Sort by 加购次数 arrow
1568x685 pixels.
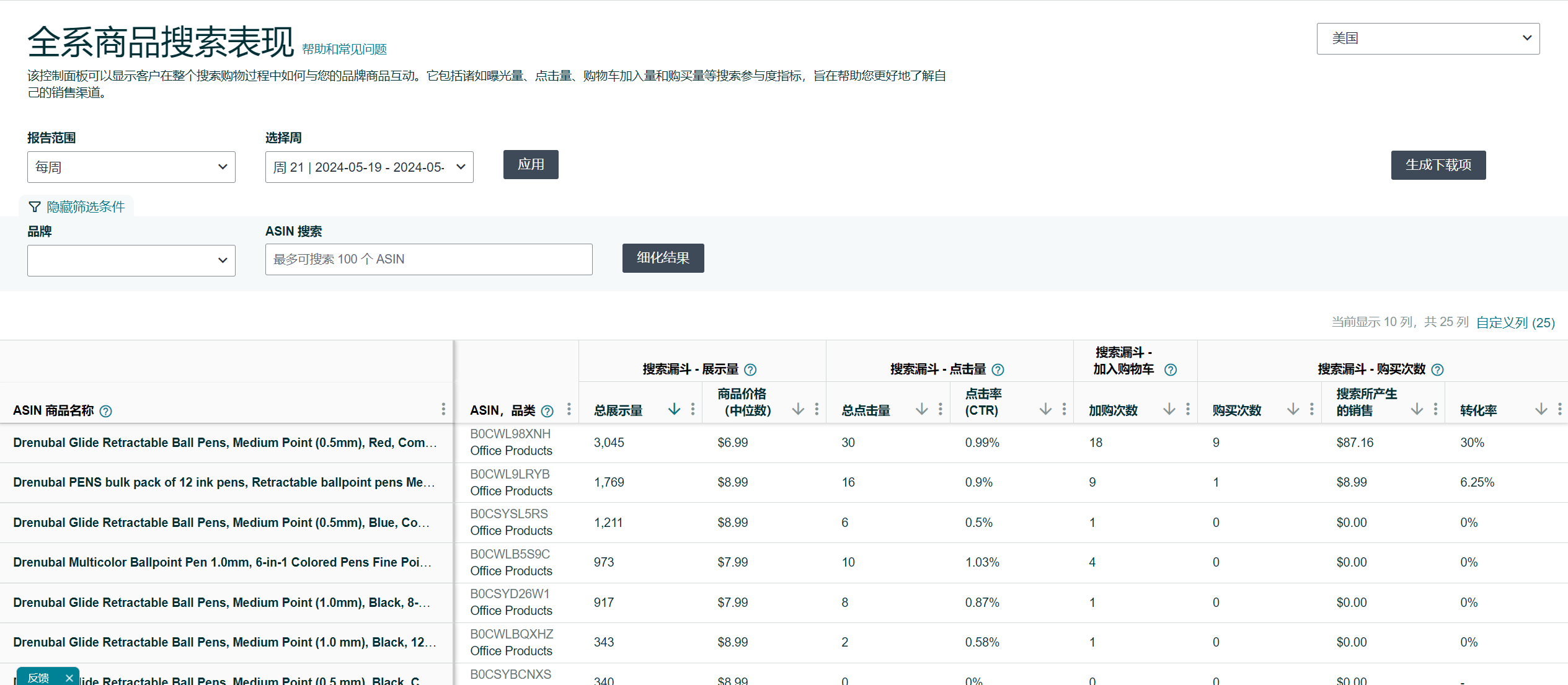1169,409
